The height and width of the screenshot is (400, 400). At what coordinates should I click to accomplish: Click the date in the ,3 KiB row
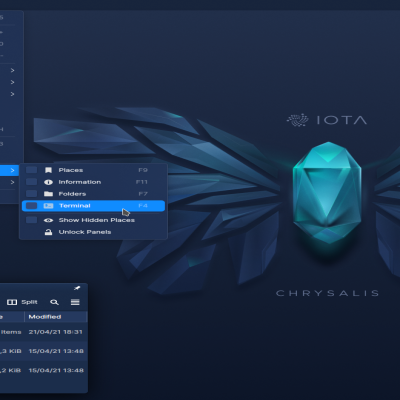pos(56,351)
